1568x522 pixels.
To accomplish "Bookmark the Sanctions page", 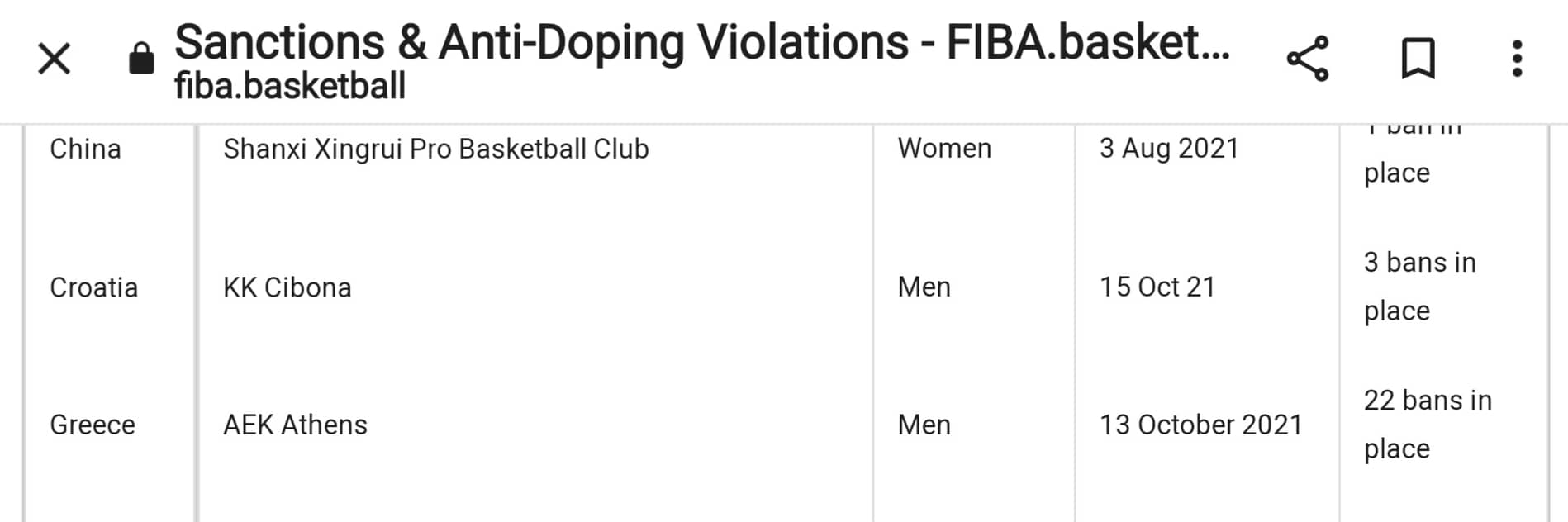I will [x=1418, y=59].
